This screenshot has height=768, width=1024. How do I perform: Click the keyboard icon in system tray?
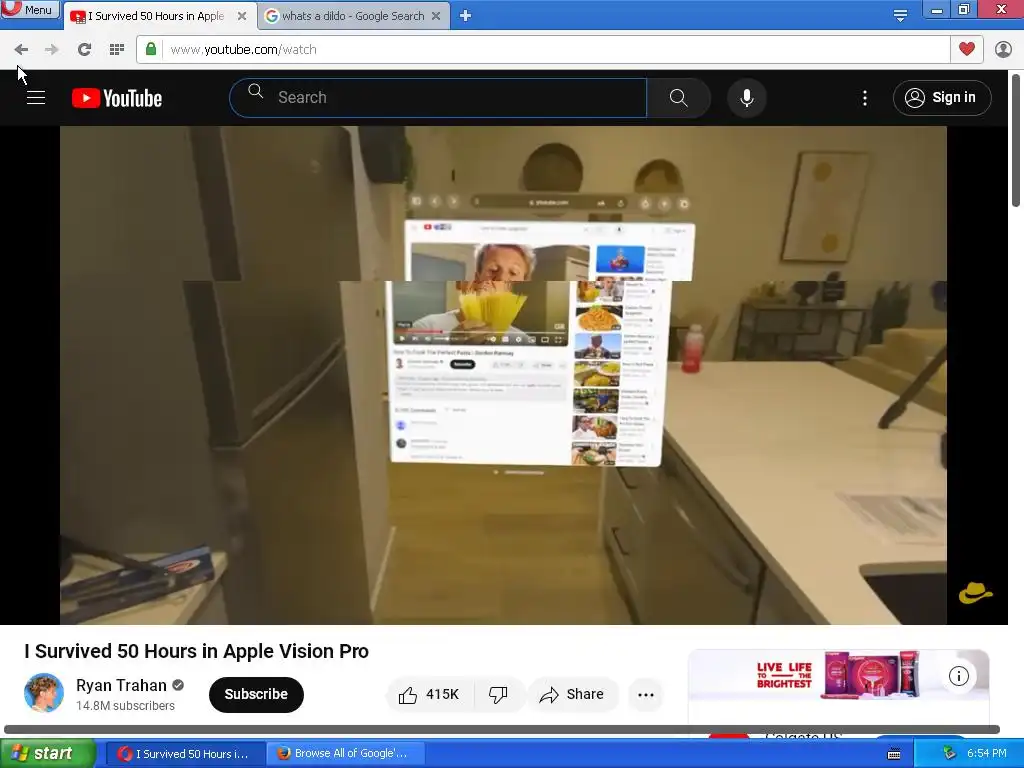(x=894, y=754)
